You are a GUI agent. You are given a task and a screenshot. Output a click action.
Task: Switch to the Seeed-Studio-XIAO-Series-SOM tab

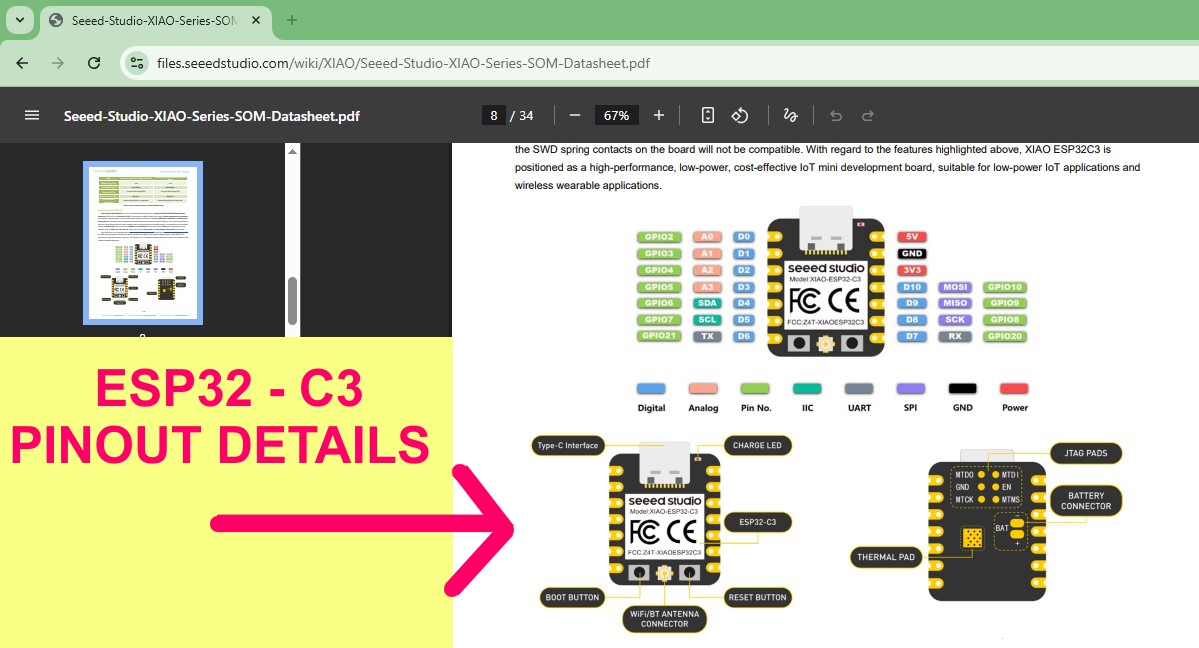tap(153, 21)
